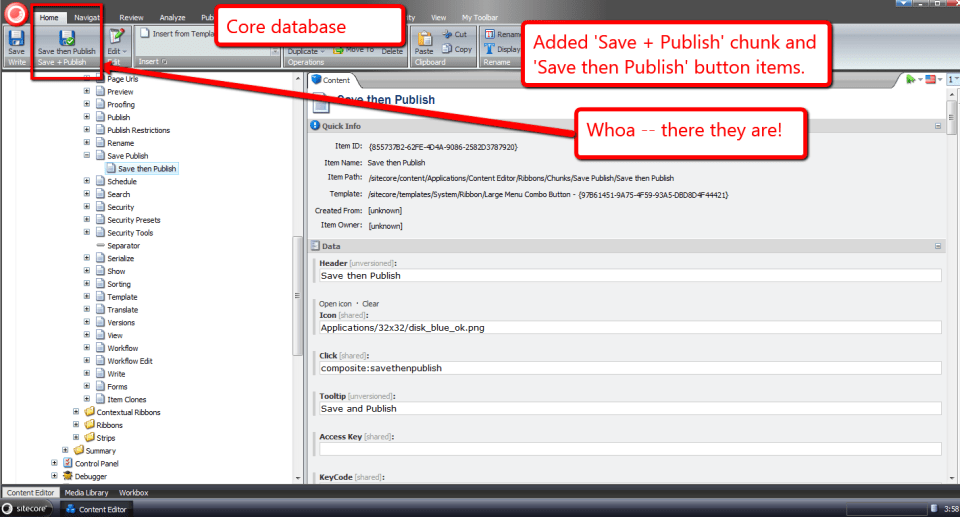
Task: Select the bottom Content Editor tab
Action: click(x=30, y=492)
